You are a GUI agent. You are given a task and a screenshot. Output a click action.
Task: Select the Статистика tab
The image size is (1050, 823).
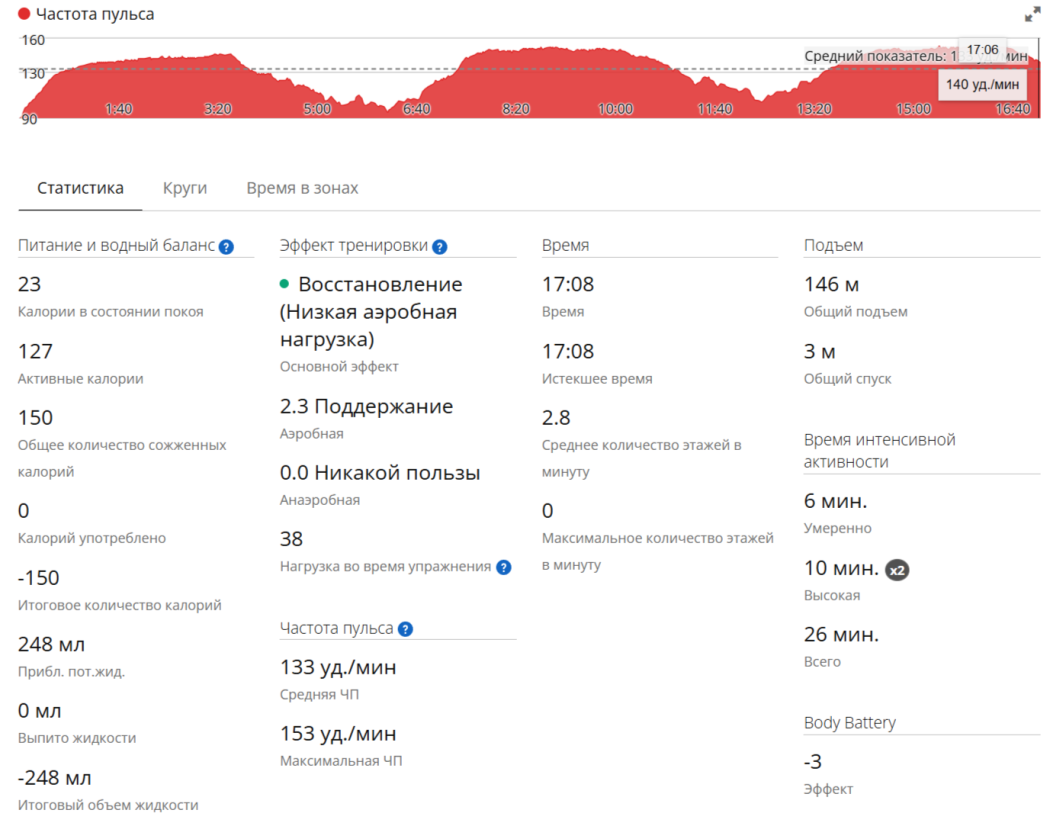coord(80,188)
